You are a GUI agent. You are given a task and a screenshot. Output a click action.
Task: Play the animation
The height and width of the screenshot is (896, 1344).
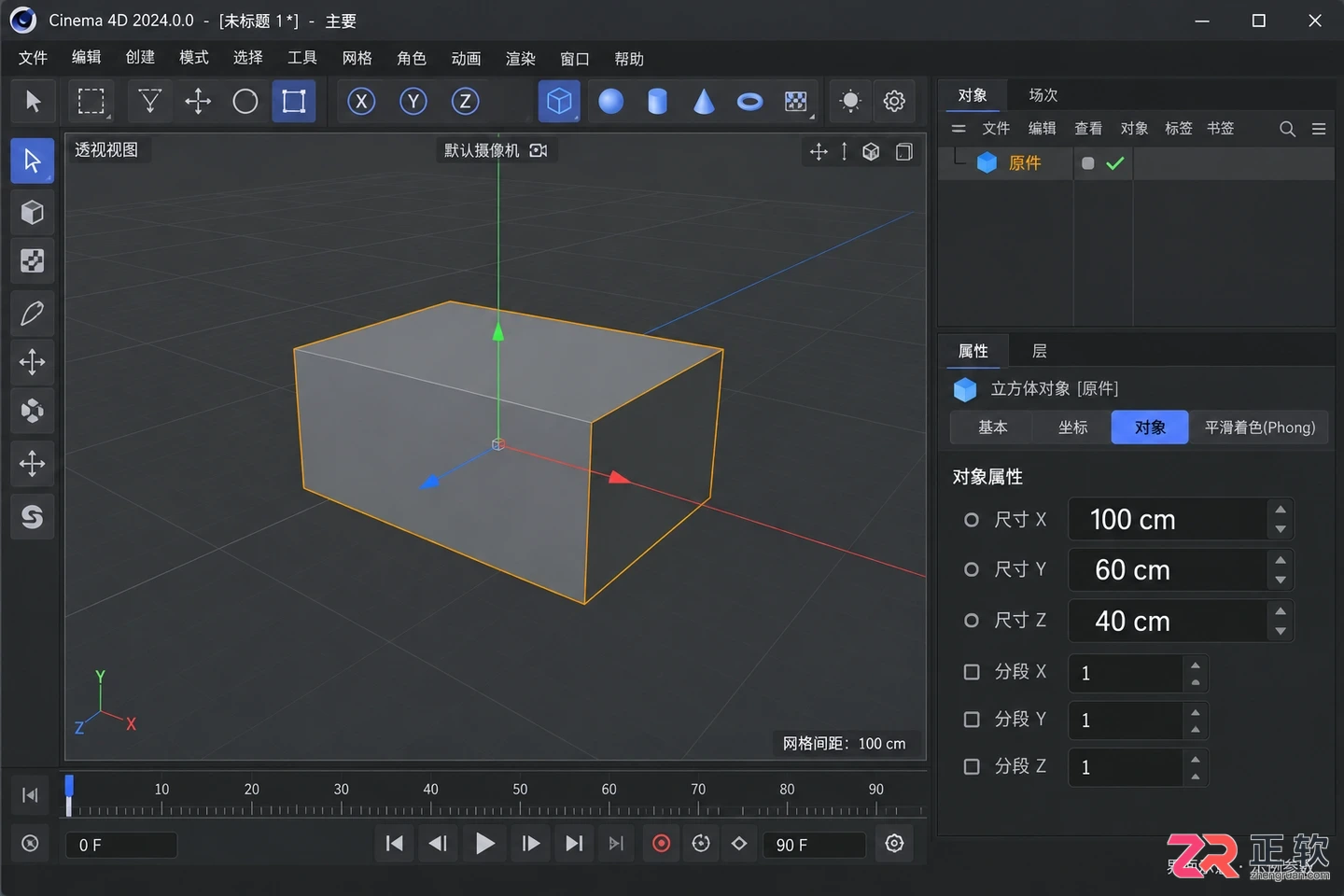tap(484, 844)
